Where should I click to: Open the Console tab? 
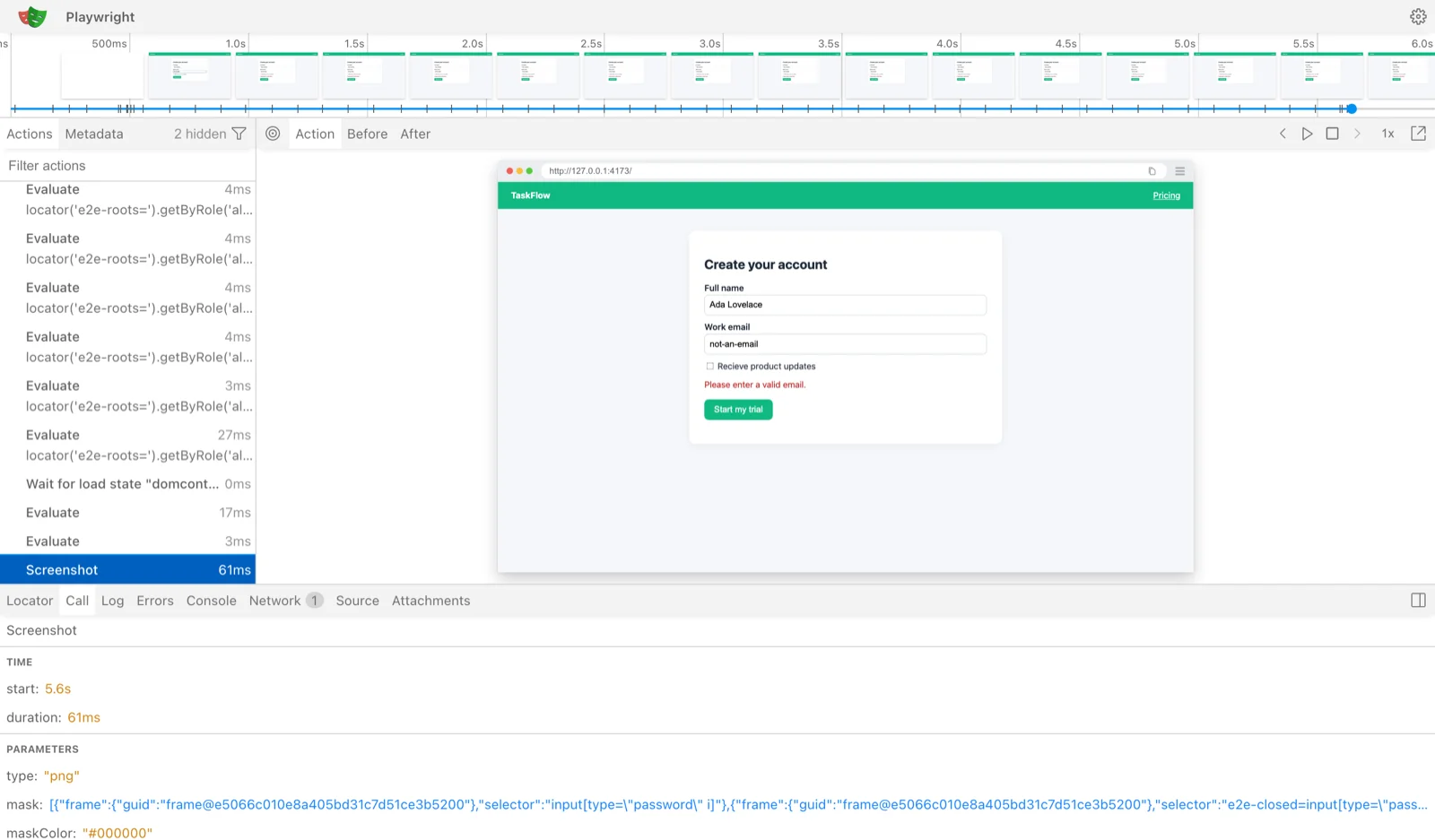212,601
